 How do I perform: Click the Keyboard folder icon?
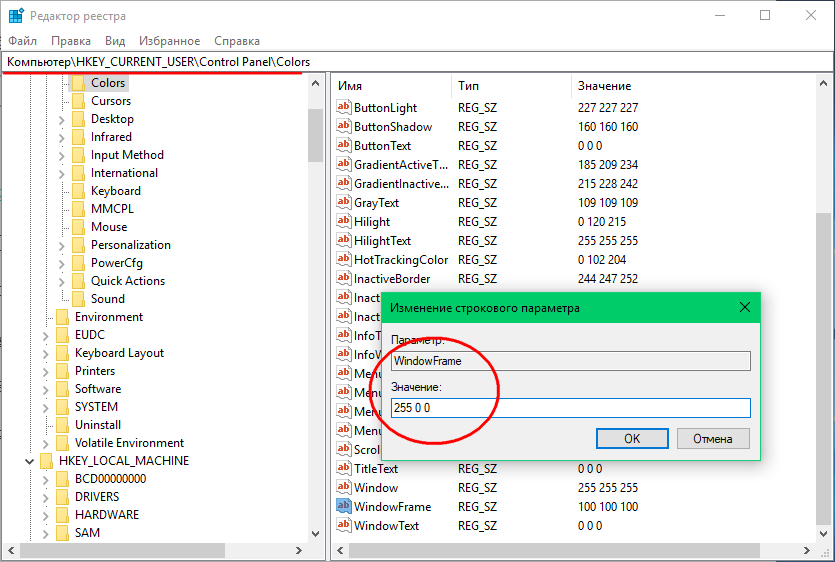coord(78,191)
